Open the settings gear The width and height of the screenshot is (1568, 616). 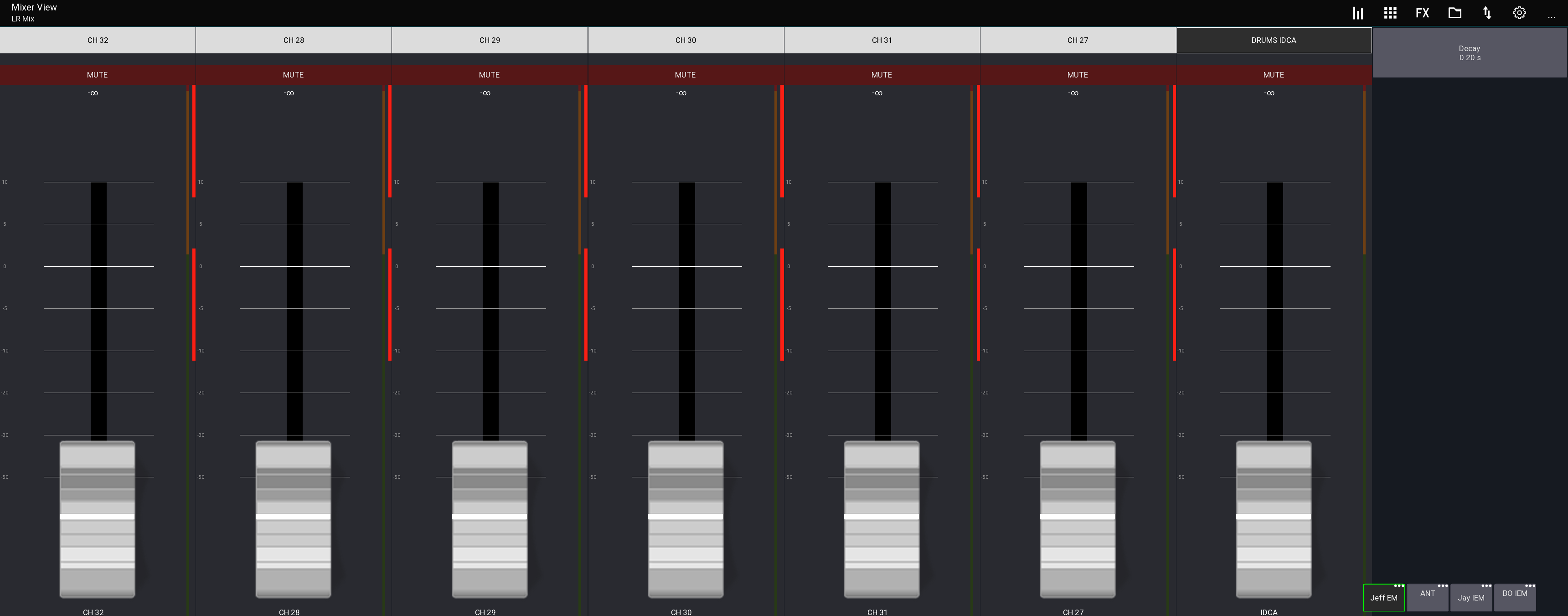1519,12
